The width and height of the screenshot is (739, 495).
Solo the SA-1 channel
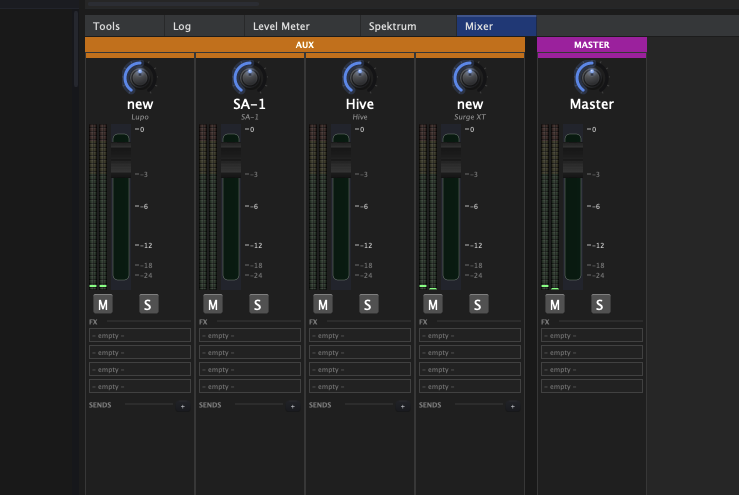tap(258, 305)
